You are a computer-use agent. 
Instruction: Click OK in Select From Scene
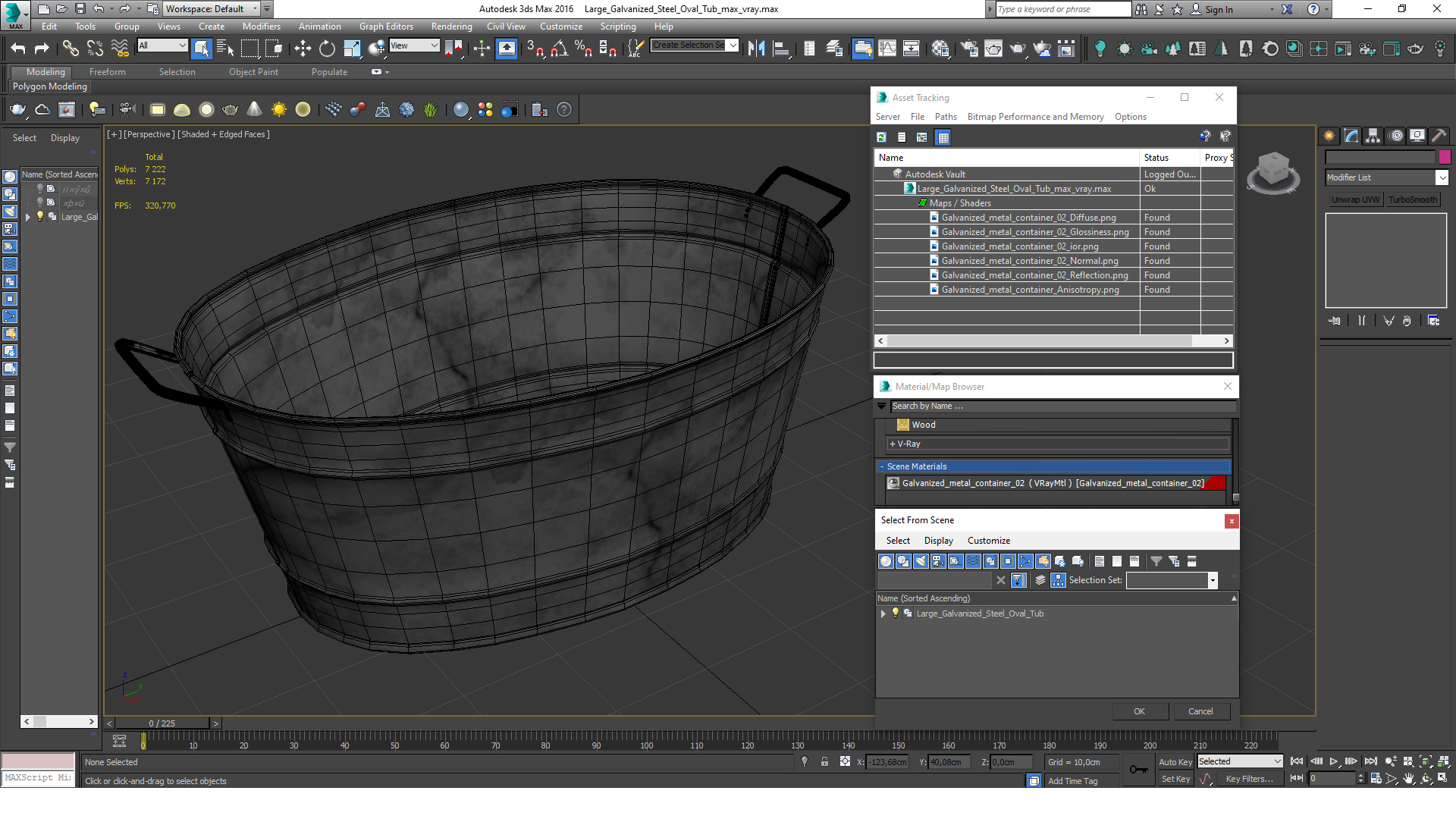pyautogui.click(x=1139, y=711)
